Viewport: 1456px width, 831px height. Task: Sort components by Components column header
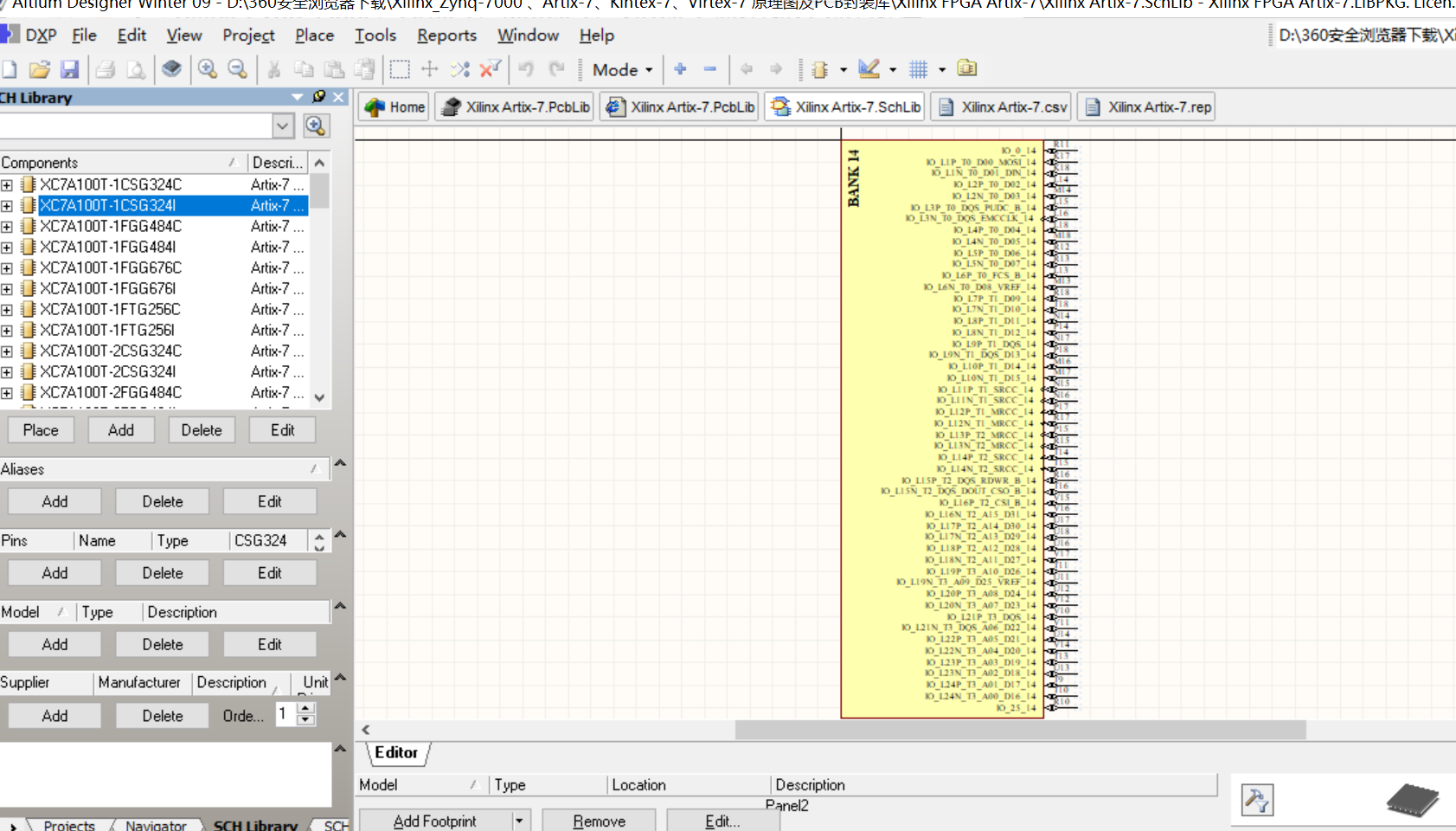coord(123,163)
